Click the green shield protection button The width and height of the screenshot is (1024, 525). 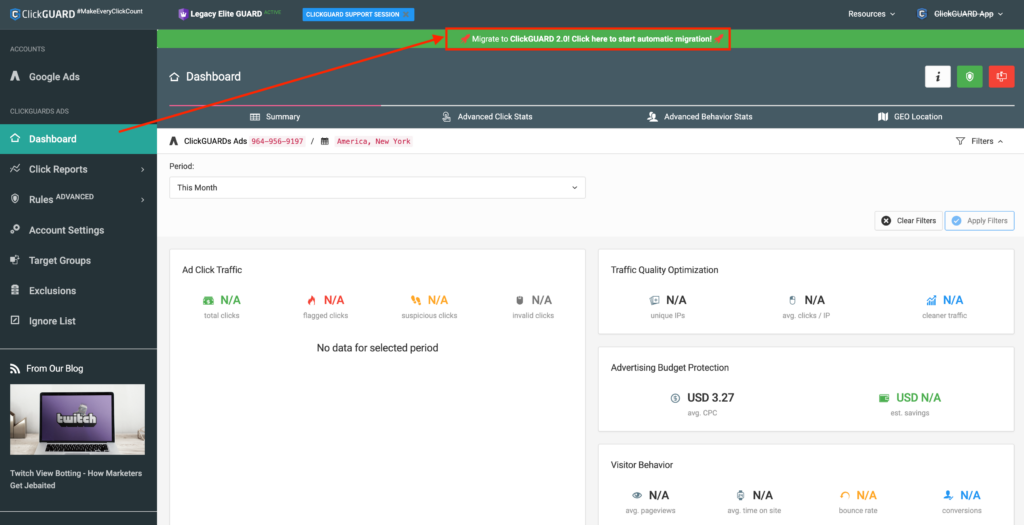[969, 76]
